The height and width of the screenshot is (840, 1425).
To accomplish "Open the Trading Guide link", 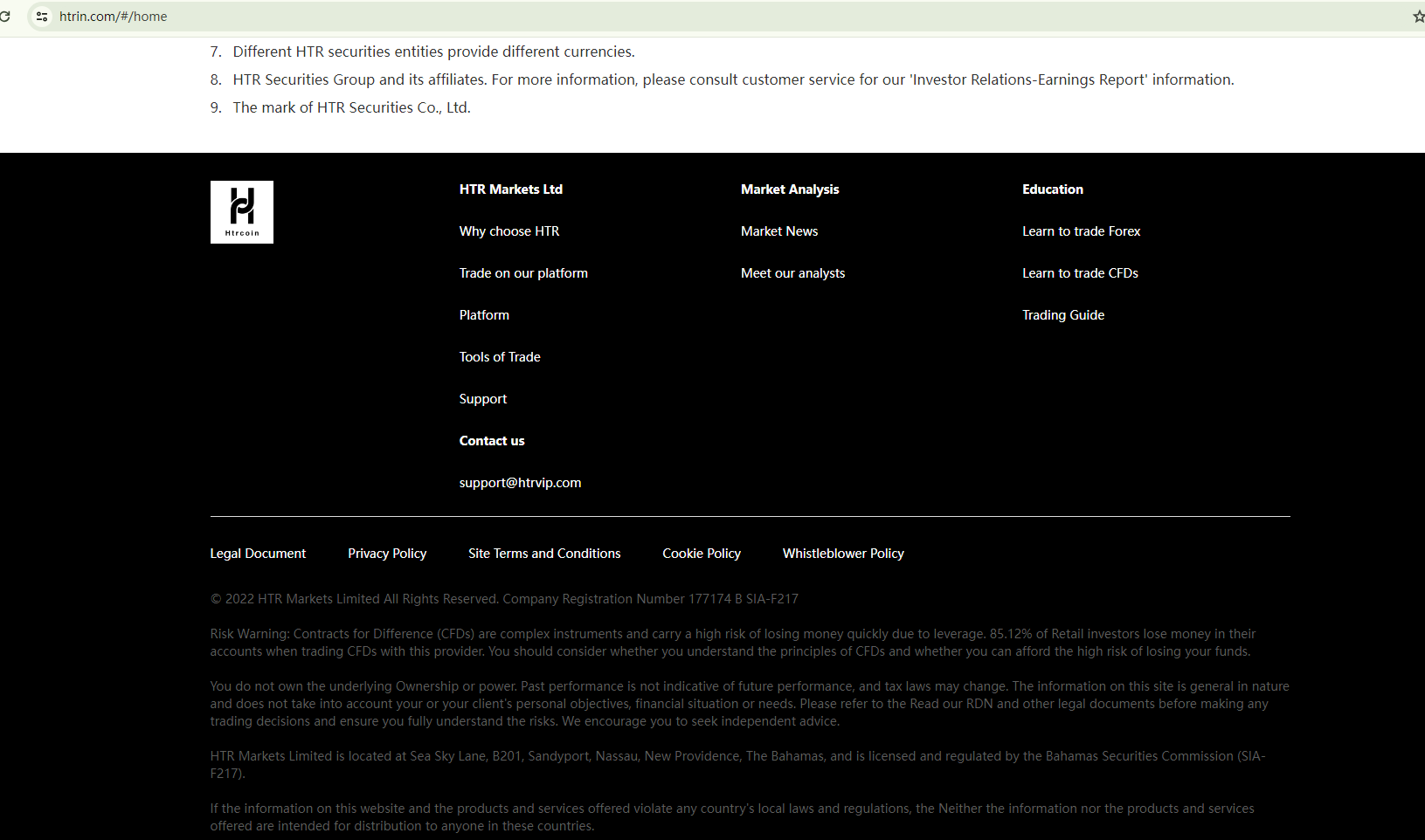I will 1062,315.
